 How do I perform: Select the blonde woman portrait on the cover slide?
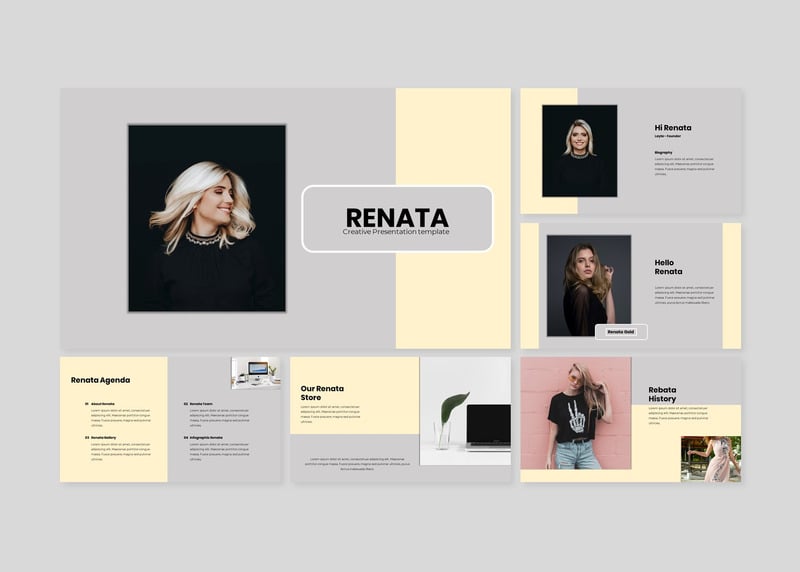(207, 218)
